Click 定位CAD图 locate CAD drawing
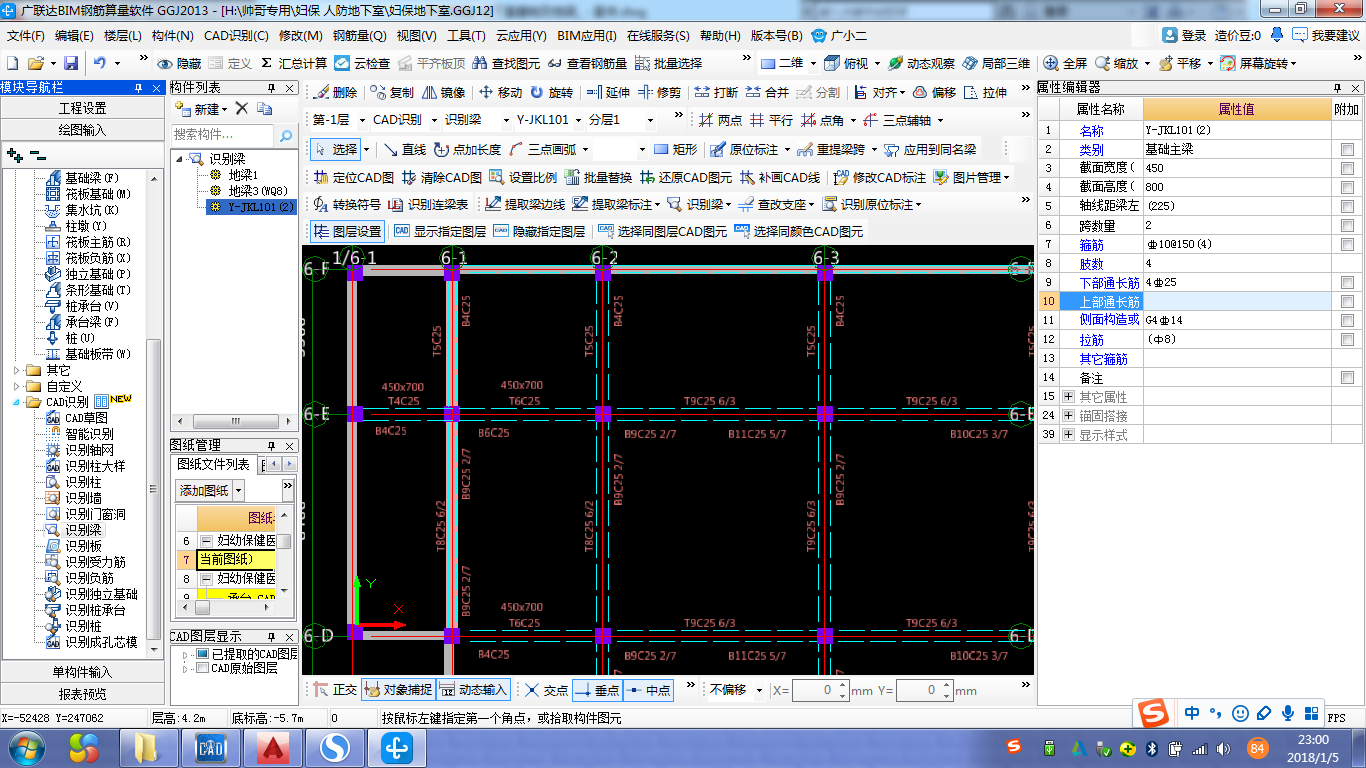This screenshot has width=1366, height=768. tap(353, 177)
